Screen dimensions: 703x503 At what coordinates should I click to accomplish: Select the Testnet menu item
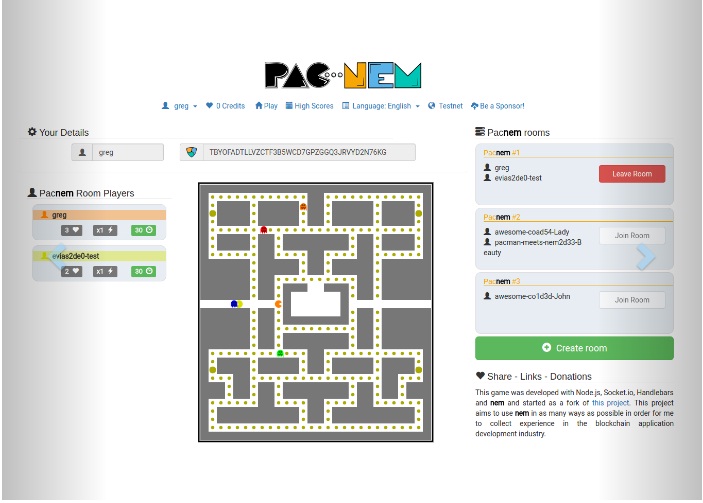[445, 106]
